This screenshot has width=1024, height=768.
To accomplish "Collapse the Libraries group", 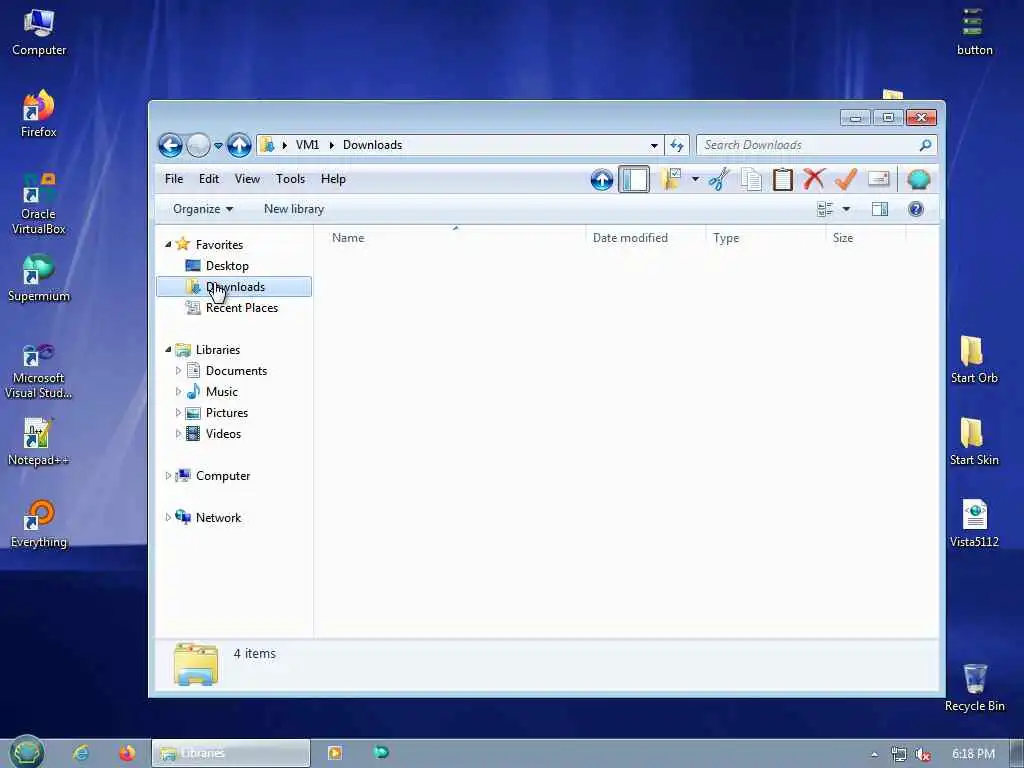I will tap(168, 349).
